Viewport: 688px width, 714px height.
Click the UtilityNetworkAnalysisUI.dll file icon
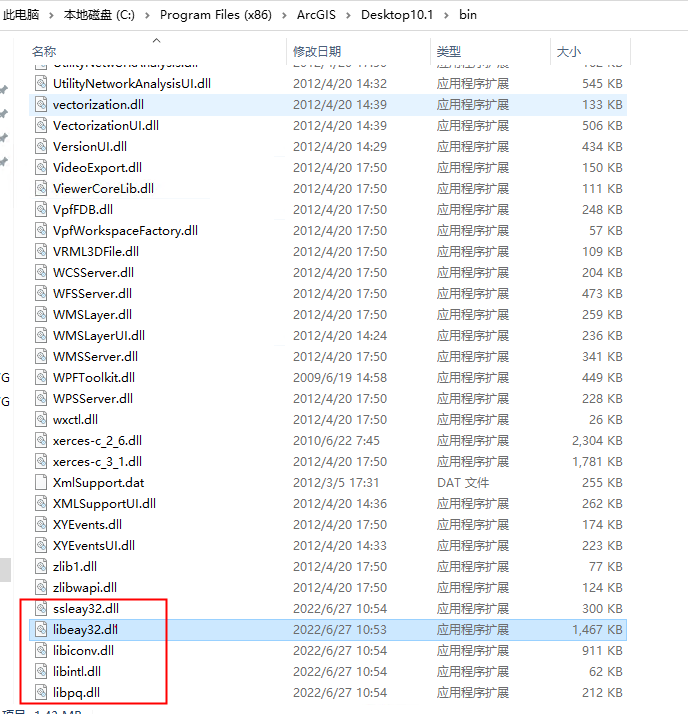coord(41,84)
